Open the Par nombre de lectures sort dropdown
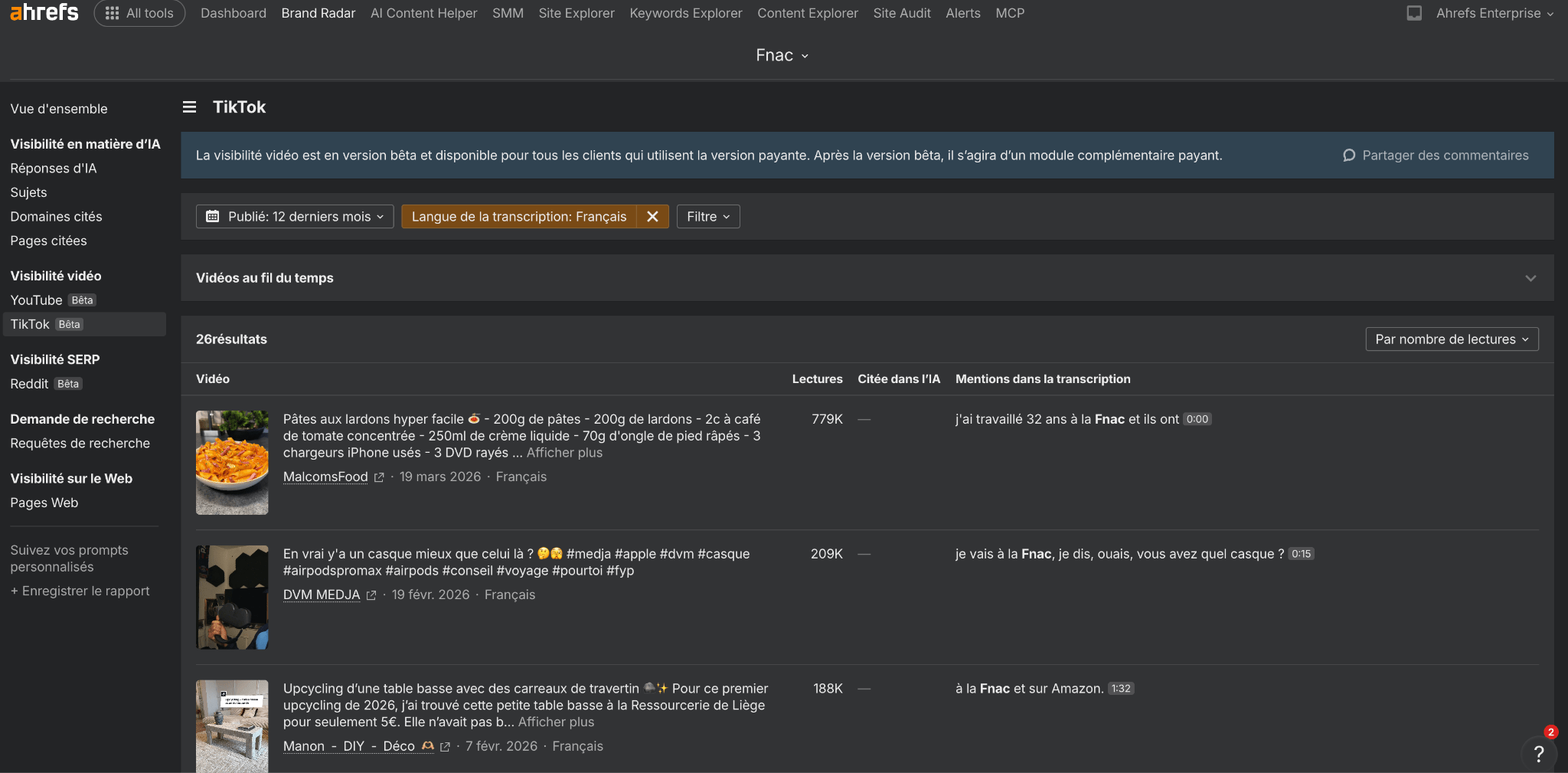The image size is (1568, 773). click(1452, 339)
